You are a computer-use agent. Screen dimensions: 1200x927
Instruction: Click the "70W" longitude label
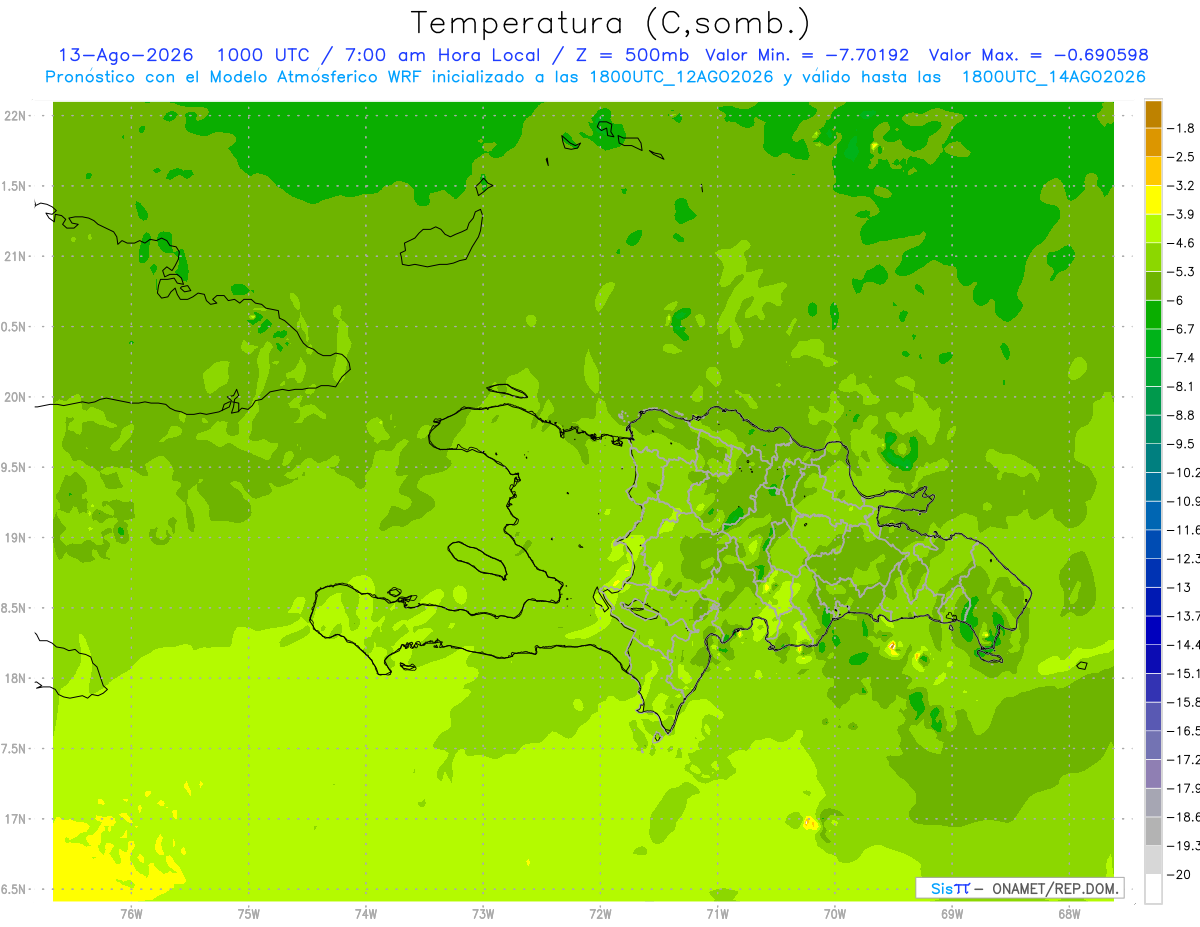(835, 913)
